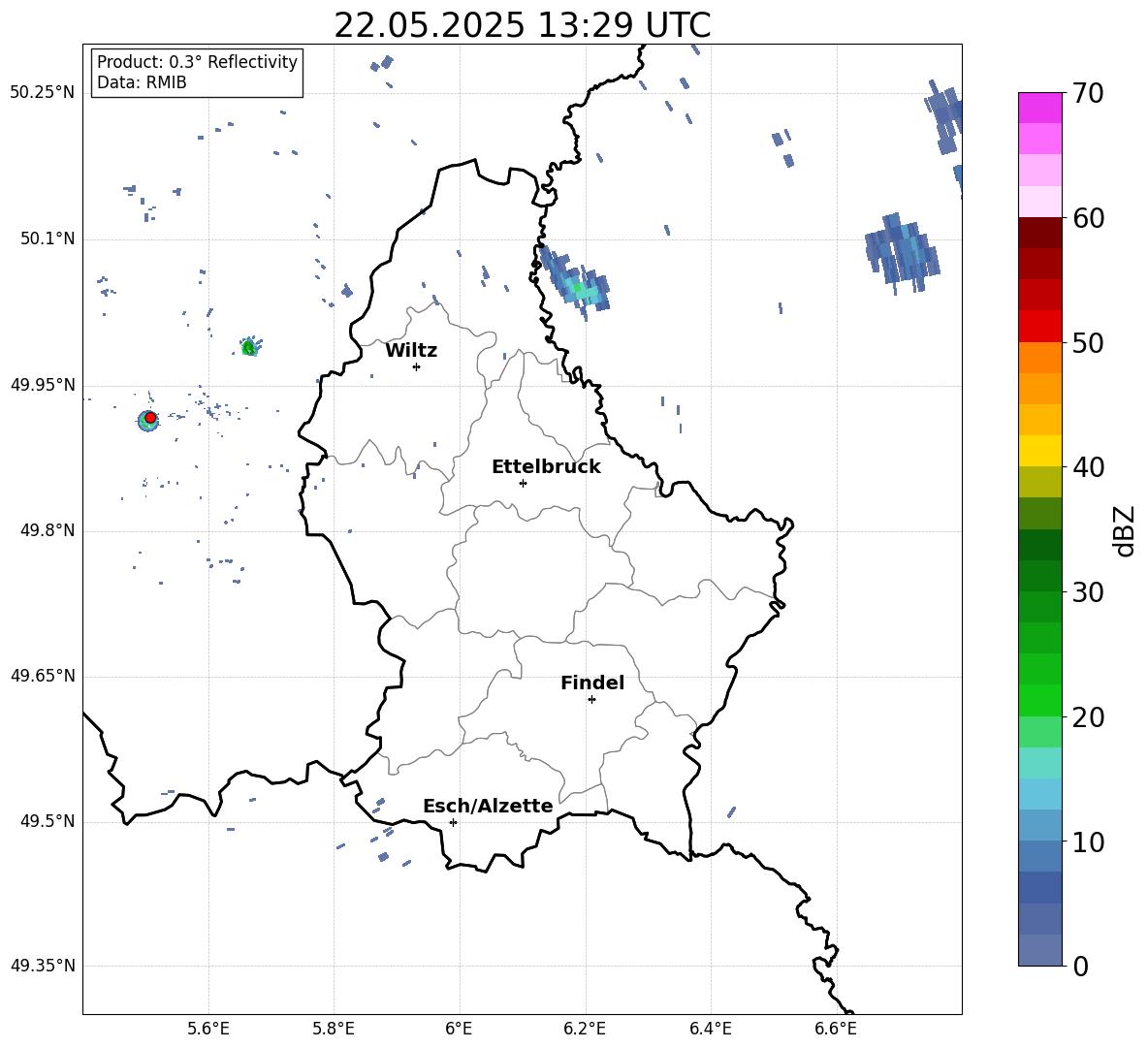Click the colorbar tick value 40
Screen dimensions: 1148x1048
1088,467
